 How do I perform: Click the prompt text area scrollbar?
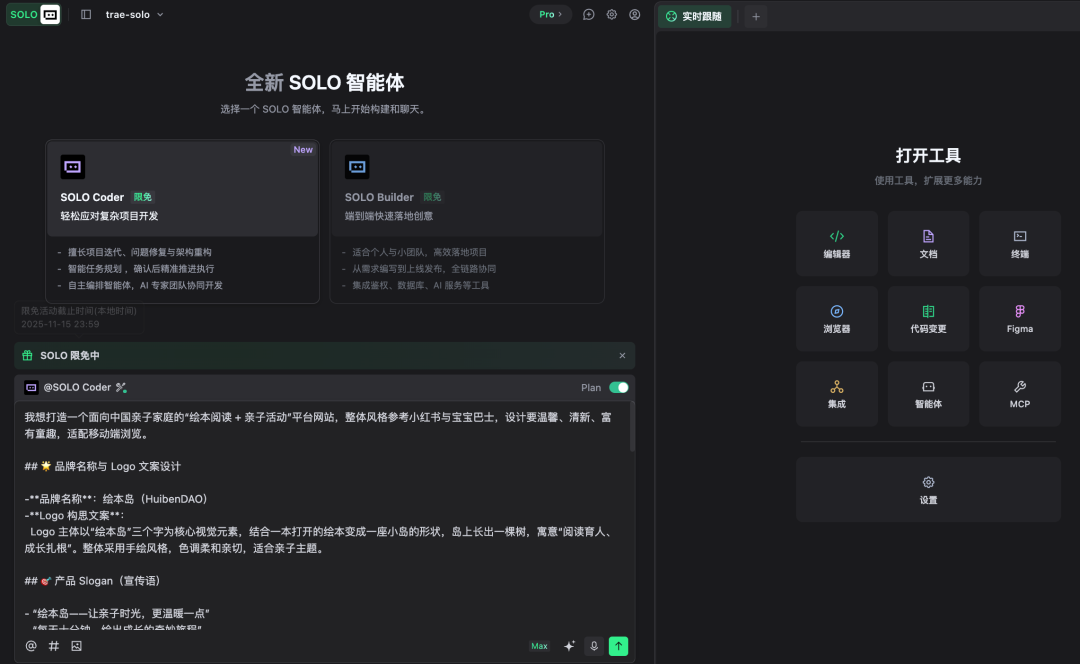[632, 427]
